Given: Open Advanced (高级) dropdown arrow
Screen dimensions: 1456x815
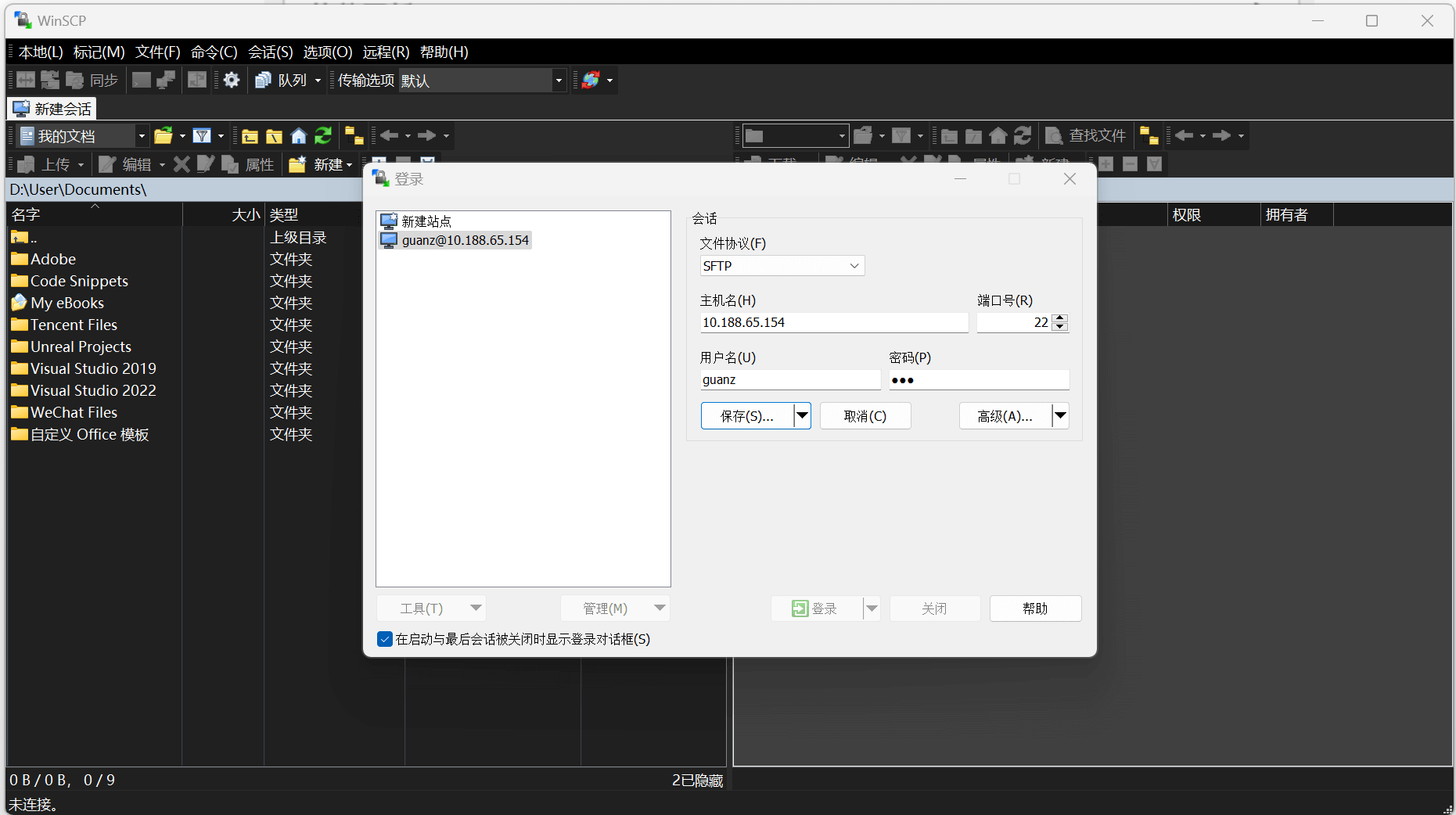Looking at the screenshot, I should [1060, 416].
